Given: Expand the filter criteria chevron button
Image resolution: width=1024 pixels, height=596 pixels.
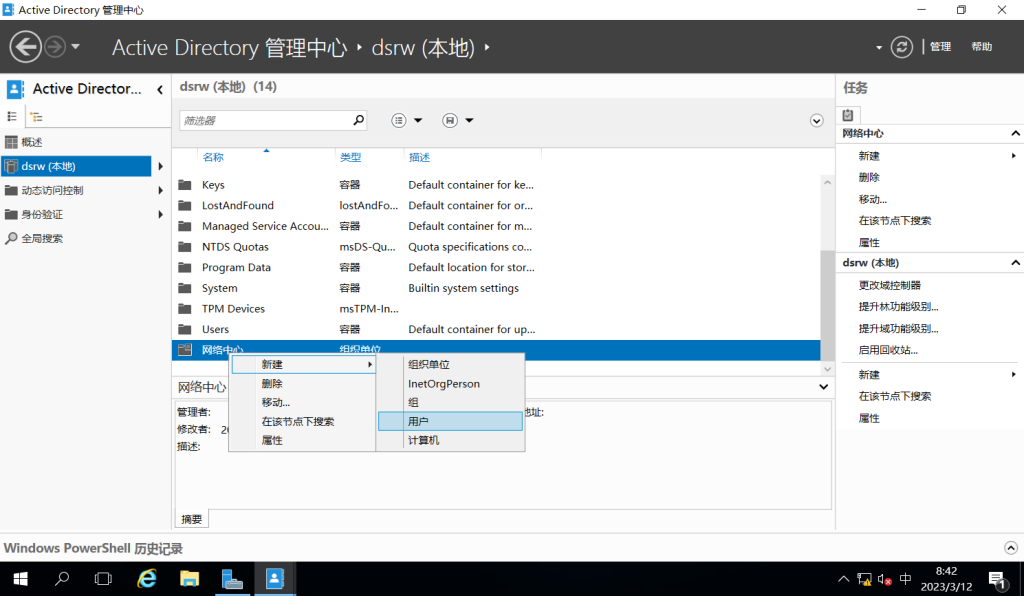Looking at the screenshot, I should [x=816, y=121].
